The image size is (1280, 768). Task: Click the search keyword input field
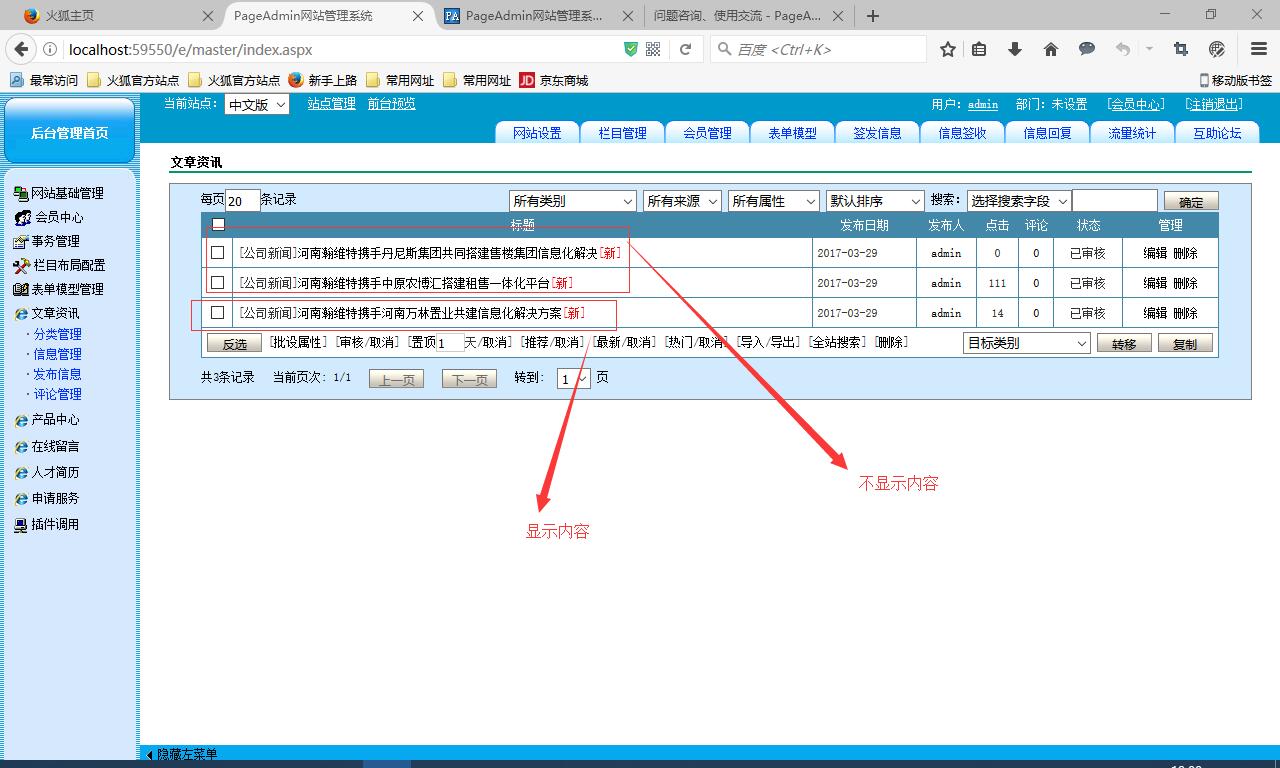coord(1114,201)
